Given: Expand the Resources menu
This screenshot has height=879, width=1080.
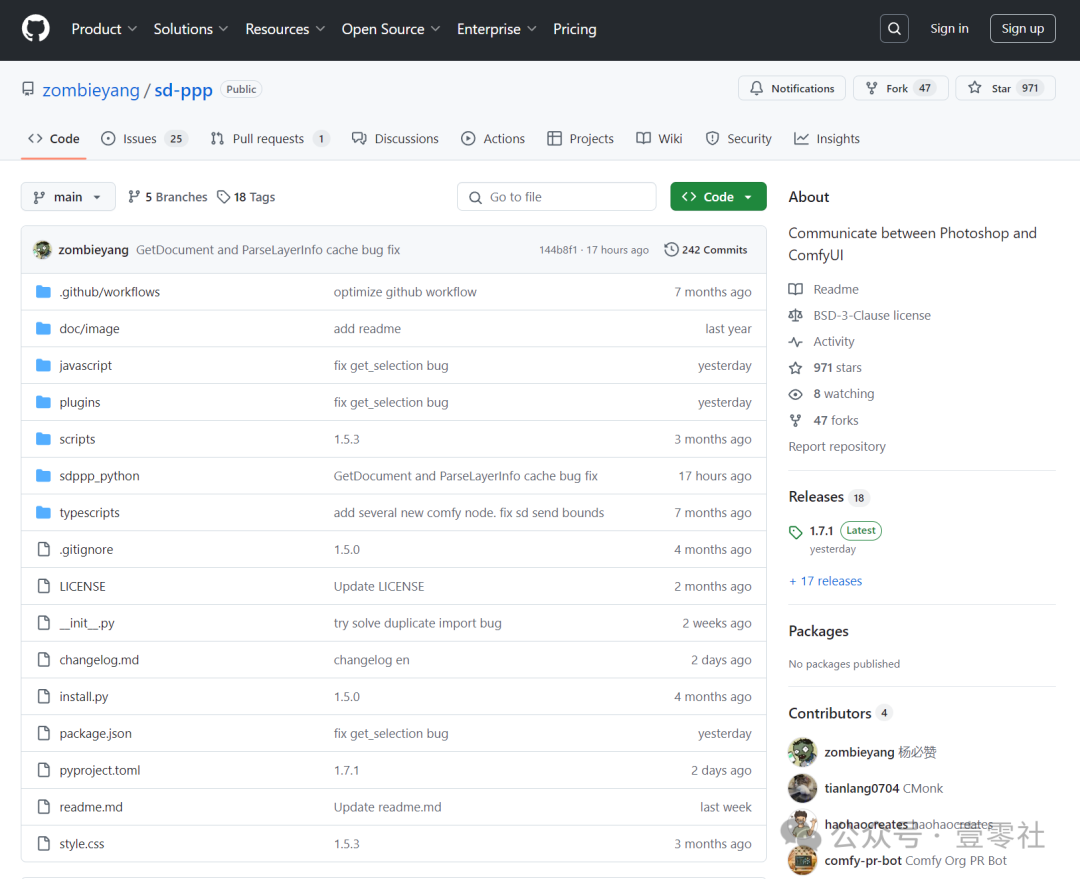Looking at the screenshot, I should coord(285,29).
